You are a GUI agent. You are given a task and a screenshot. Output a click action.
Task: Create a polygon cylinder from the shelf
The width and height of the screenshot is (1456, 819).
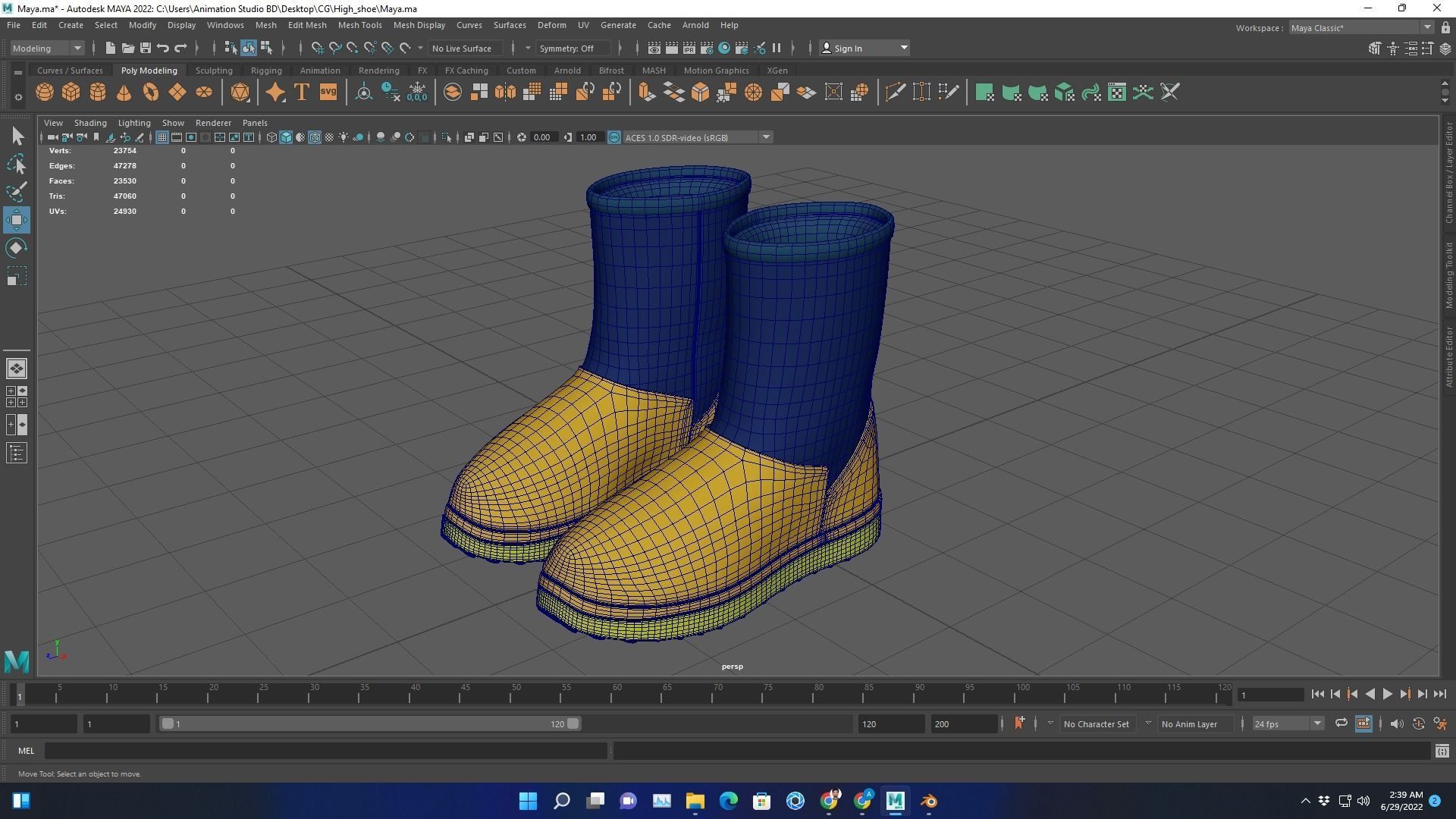pos(98,93)
